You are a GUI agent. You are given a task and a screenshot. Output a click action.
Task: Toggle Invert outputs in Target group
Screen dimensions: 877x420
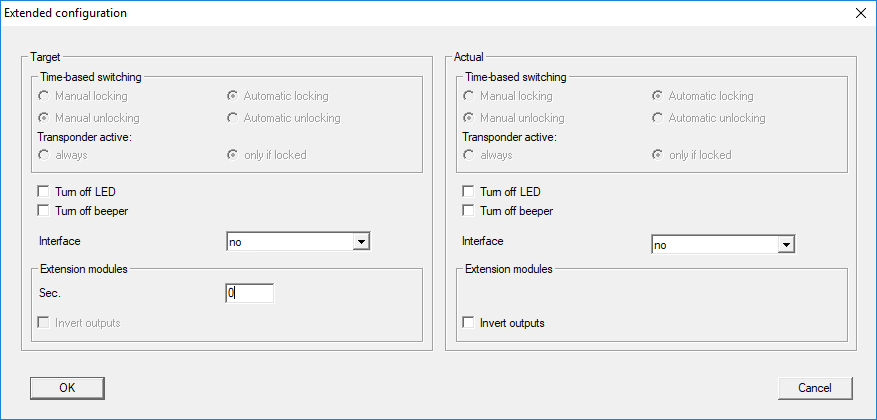pyautogui.click(x=43, y=323)
